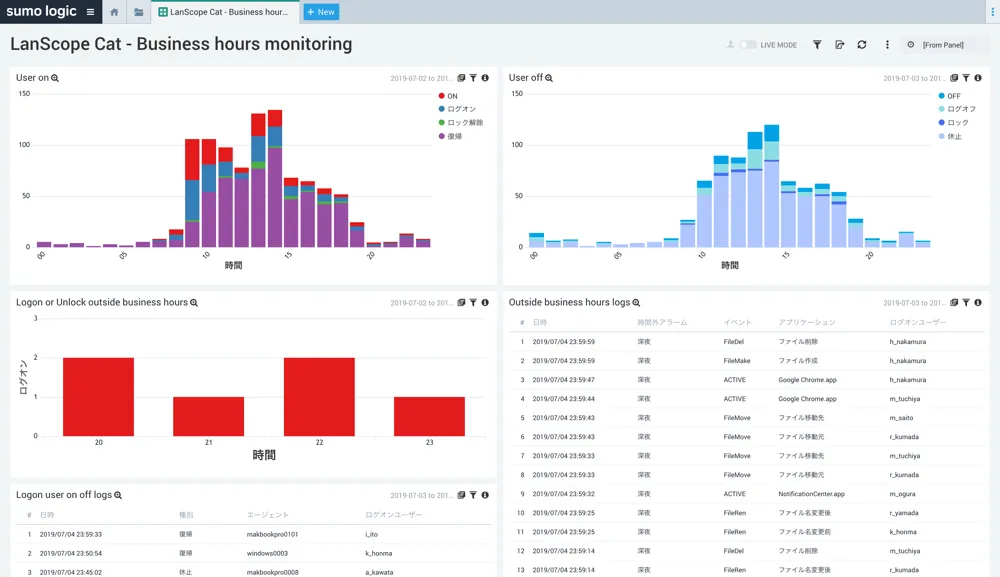Select the makbookpro0101 agent cell

point(272,534)
